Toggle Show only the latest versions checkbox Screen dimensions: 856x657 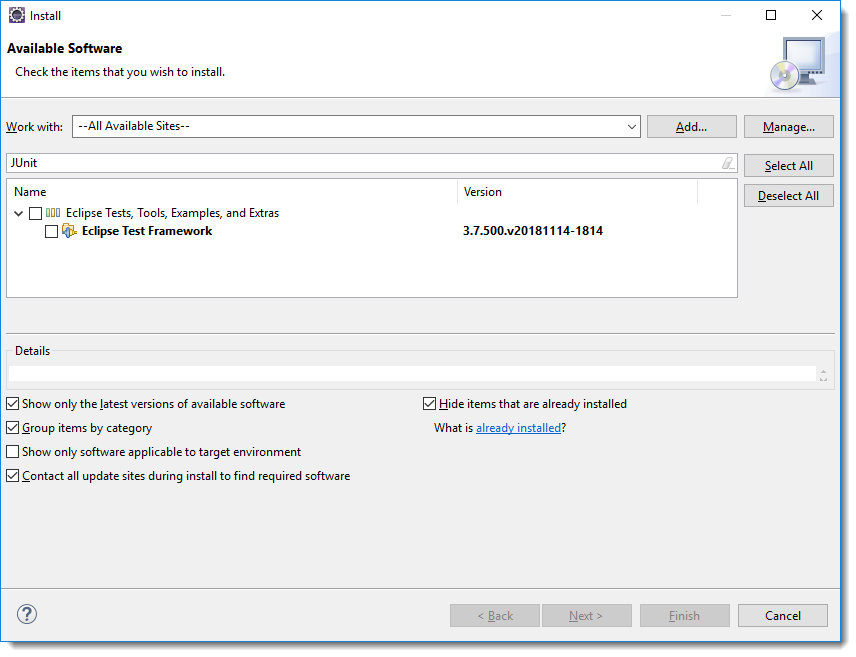[x=13, y=404]
